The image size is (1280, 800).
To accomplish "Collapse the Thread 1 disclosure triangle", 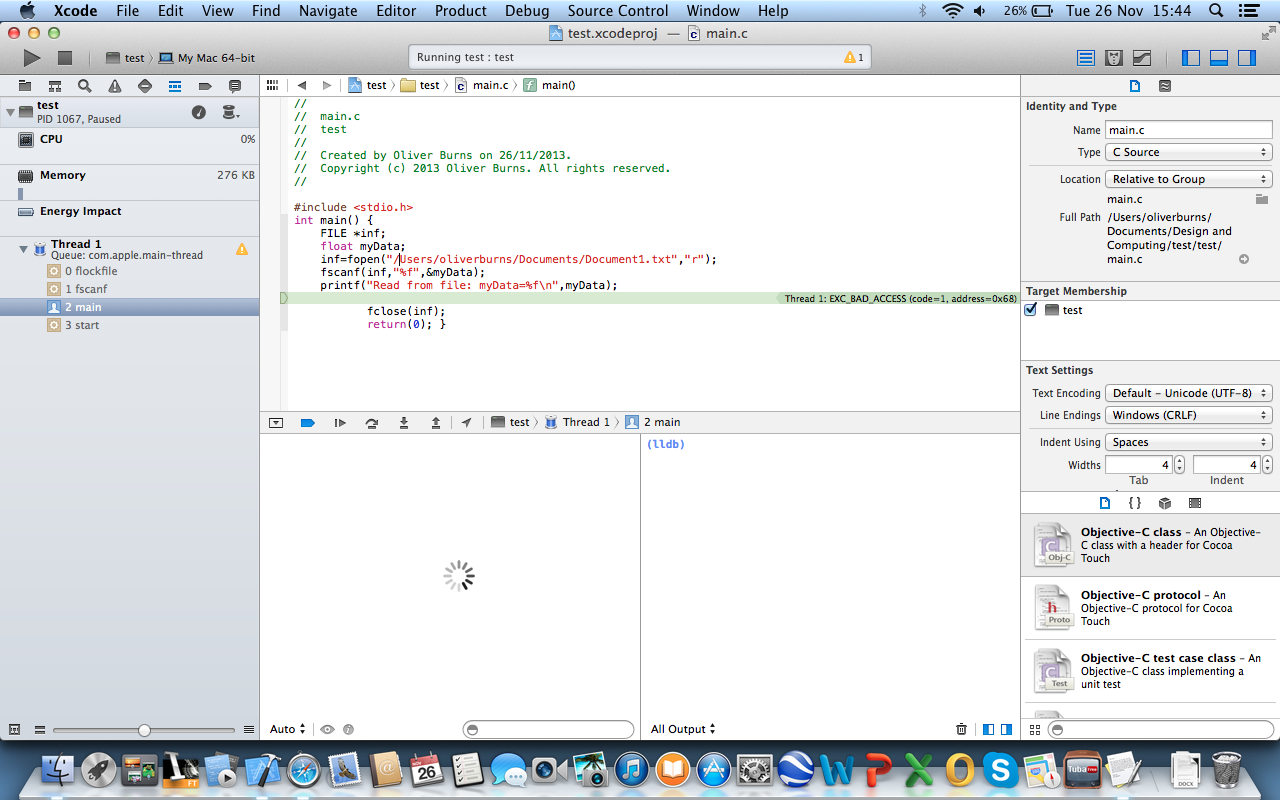I will [24, 249].
